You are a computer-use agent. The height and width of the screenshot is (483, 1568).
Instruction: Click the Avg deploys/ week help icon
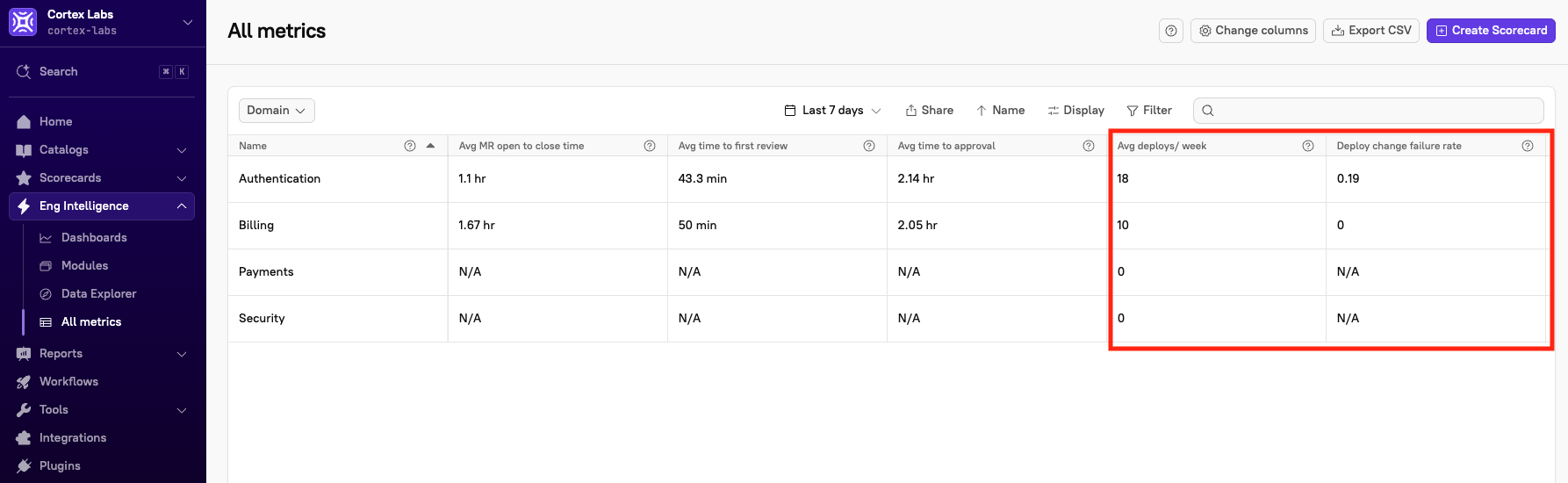pos(1308,146)
